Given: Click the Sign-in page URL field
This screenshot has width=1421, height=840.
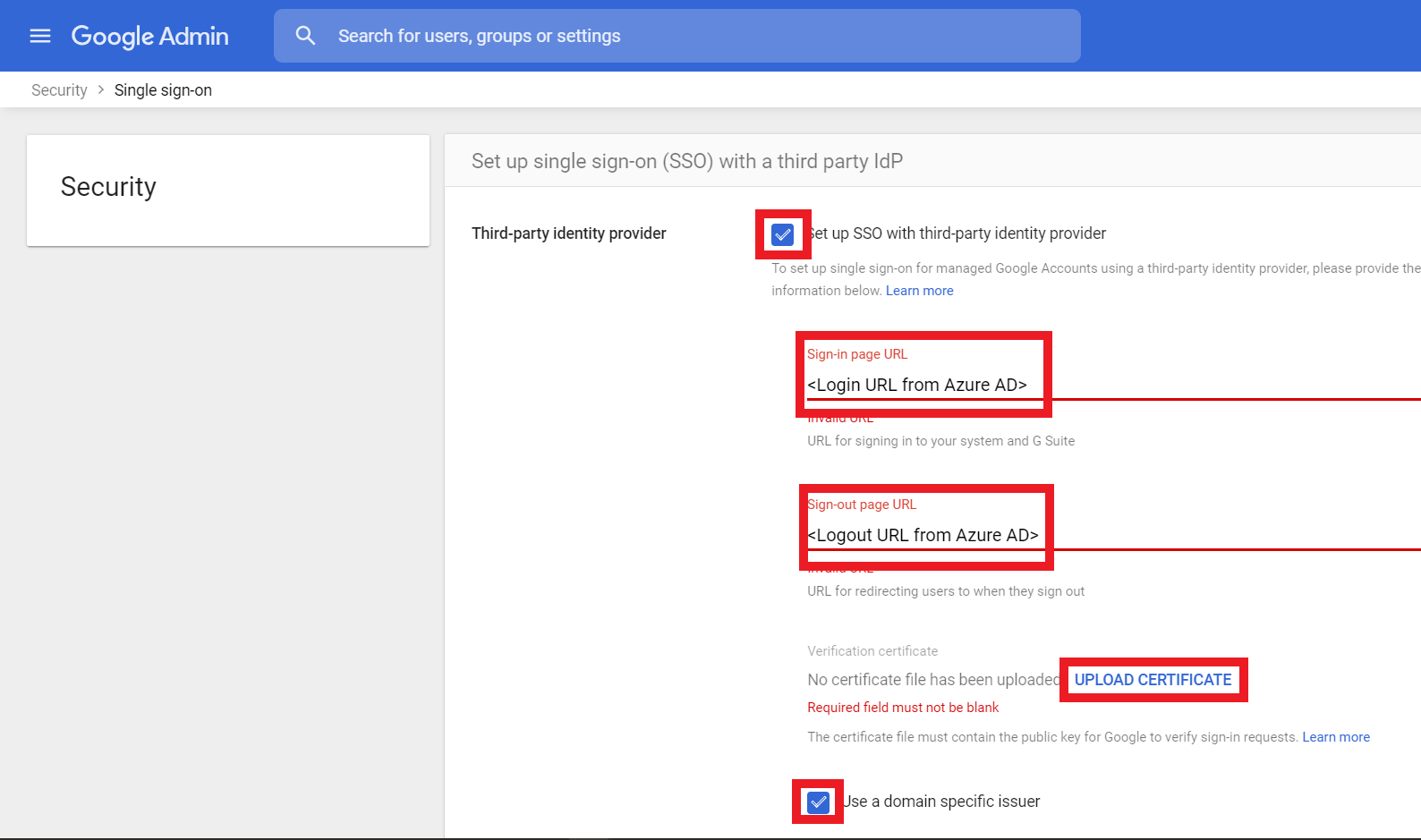Looking at the screenshot, I should point(922,385).
